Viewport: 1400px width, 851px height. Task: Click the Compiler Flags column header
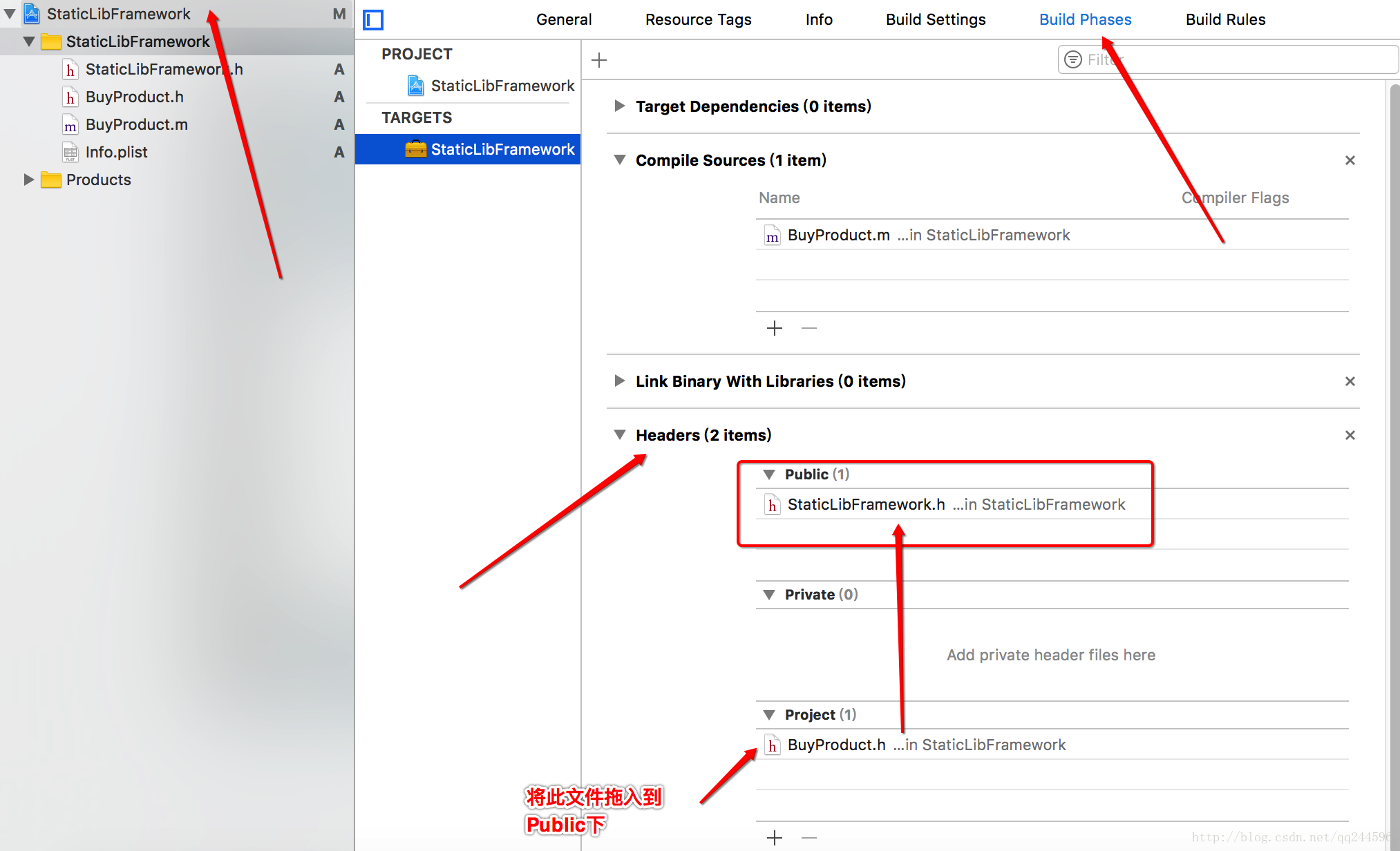pyautogui.click(x=1235, y=198)
